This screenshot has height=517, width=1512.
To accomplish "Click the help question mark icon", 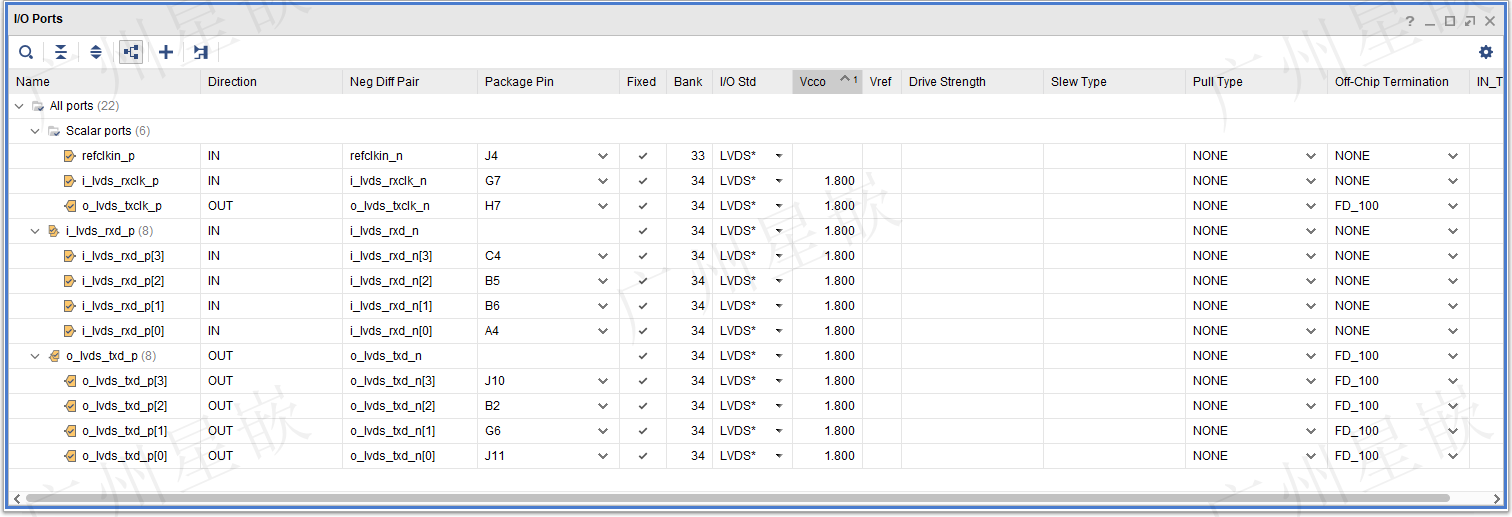I will pos(1410,21).
